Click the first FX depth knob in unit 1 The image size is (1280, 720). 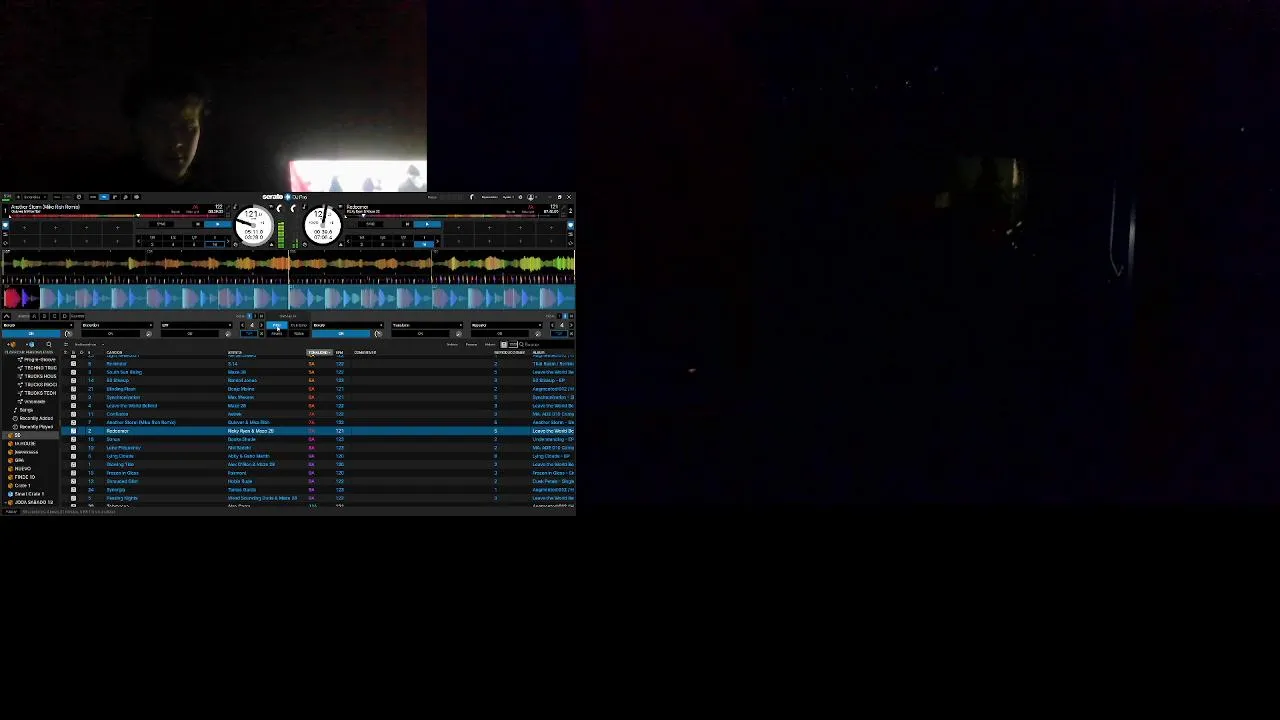tap(68, 333)
